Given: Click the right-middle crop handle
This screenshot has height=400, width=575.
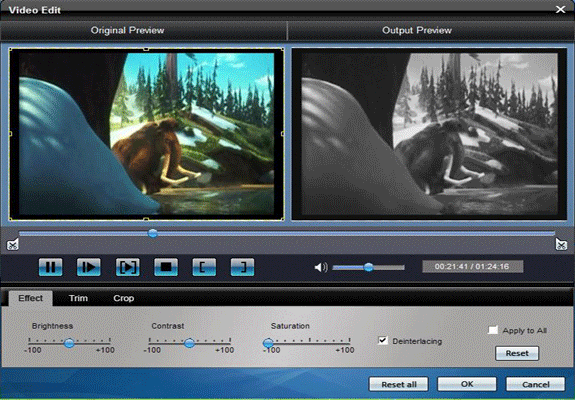Looking at the screenshot, I should [282, 134].
